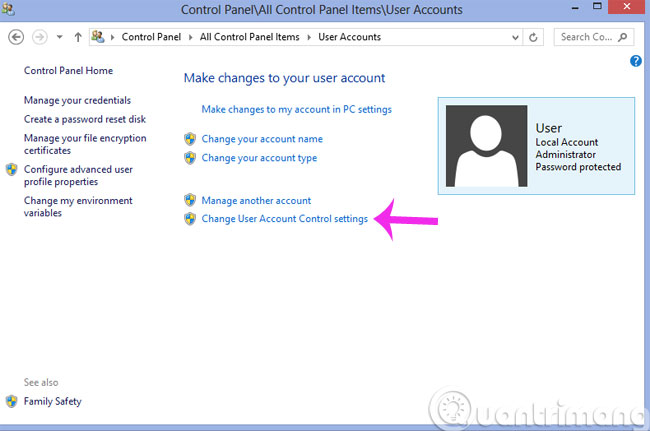Open Make changes to my account in PC settings
The width and height of the screenshot is (650, 431).
pyautogui.click(x=297, y=109)
